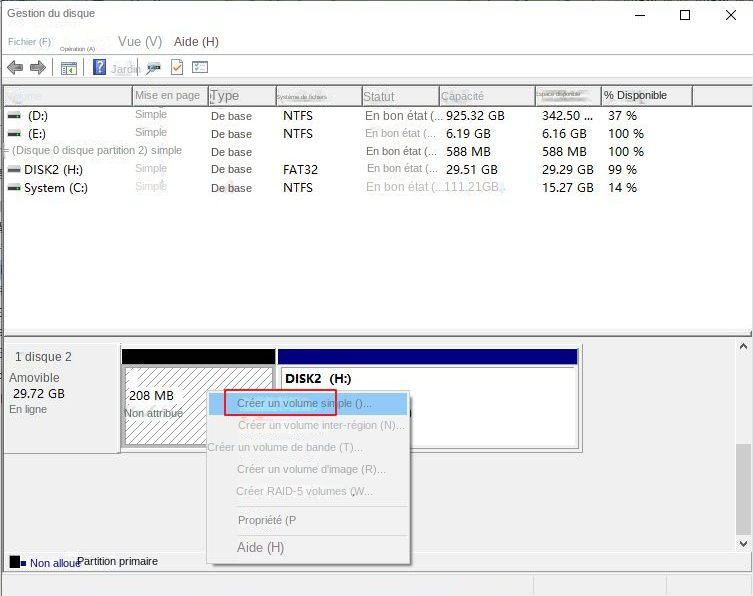Select the drive icon for (D:)
The width and height of the screenshot is (753, 596).
pos(14,116)
